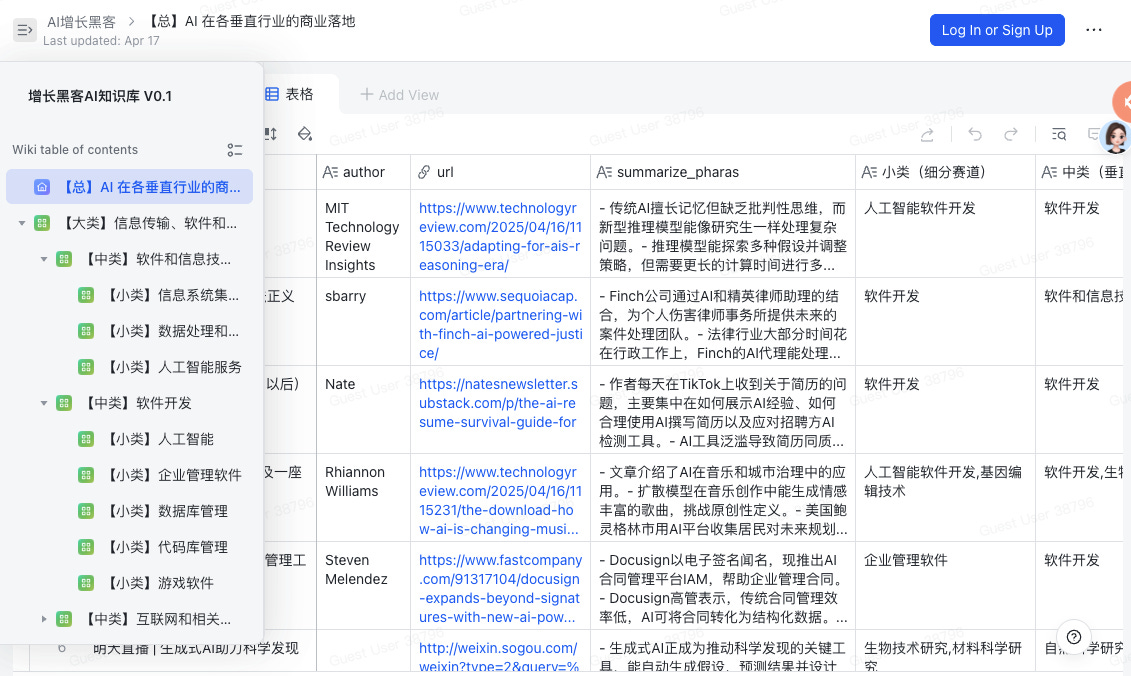
Task: Click the Log In or Sign Up button
Action: 997,30
